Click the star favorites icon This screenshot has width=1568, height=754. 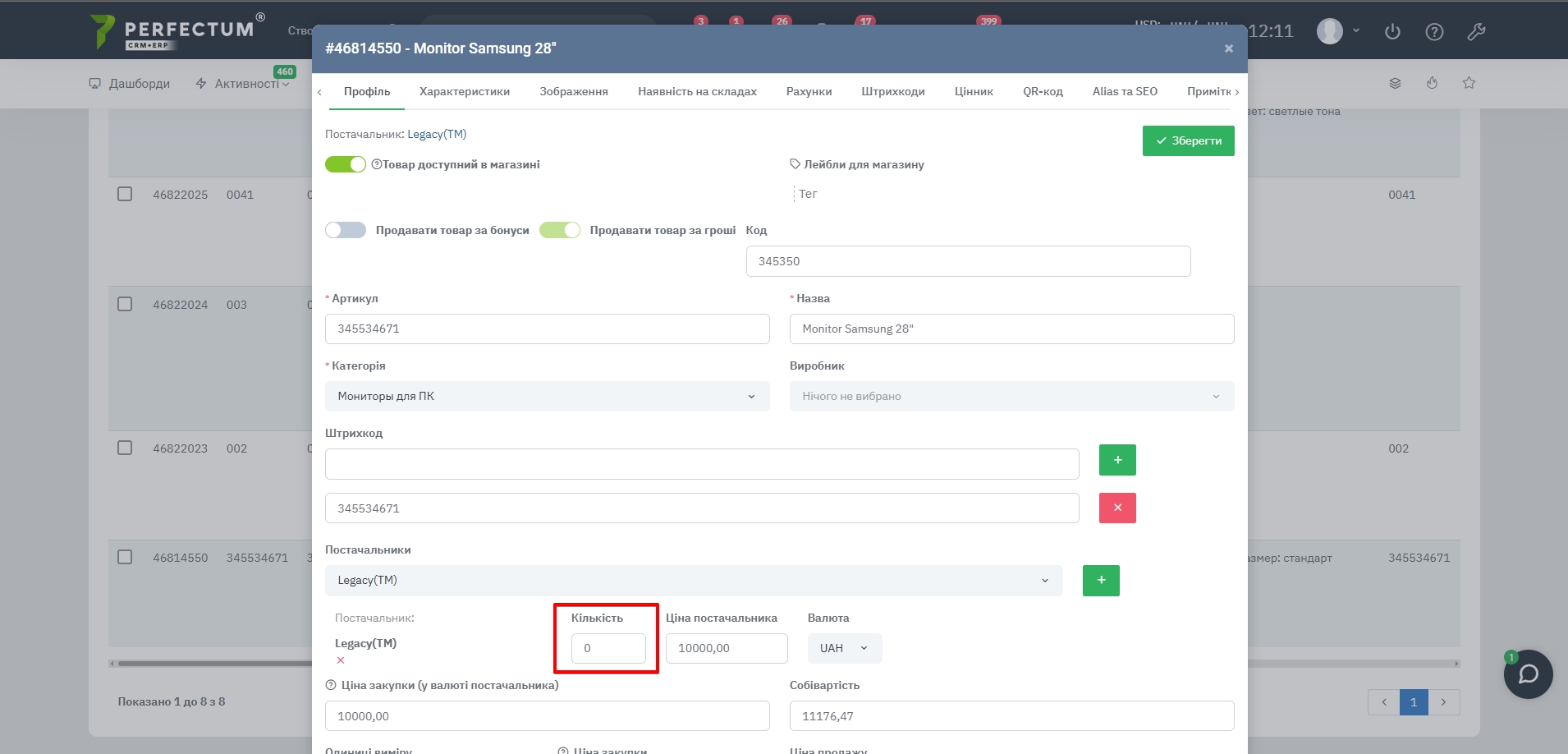tap(1469, 83)
